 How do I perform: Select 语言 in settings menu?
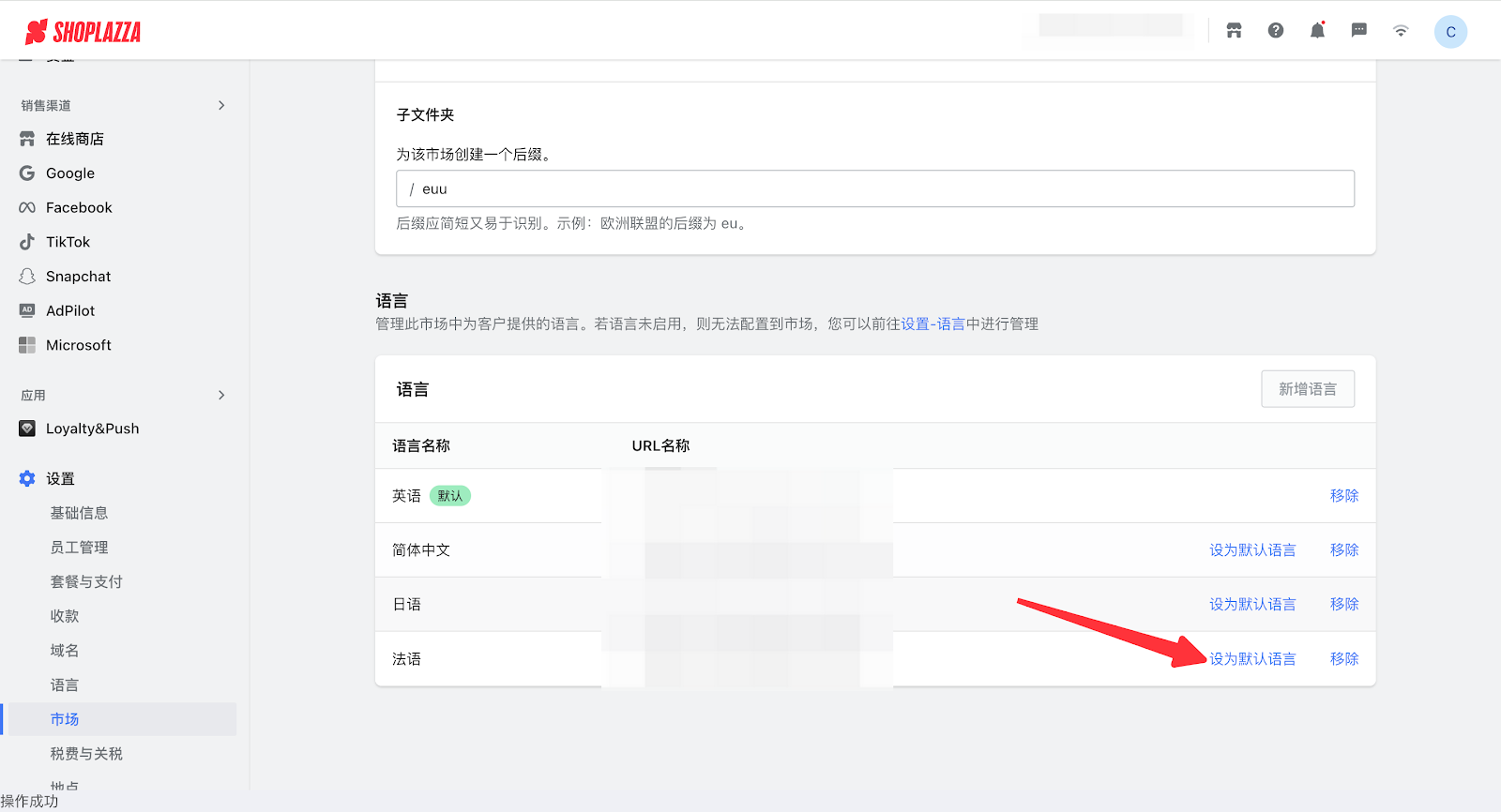pyautogui.click(x=65, y=685)
